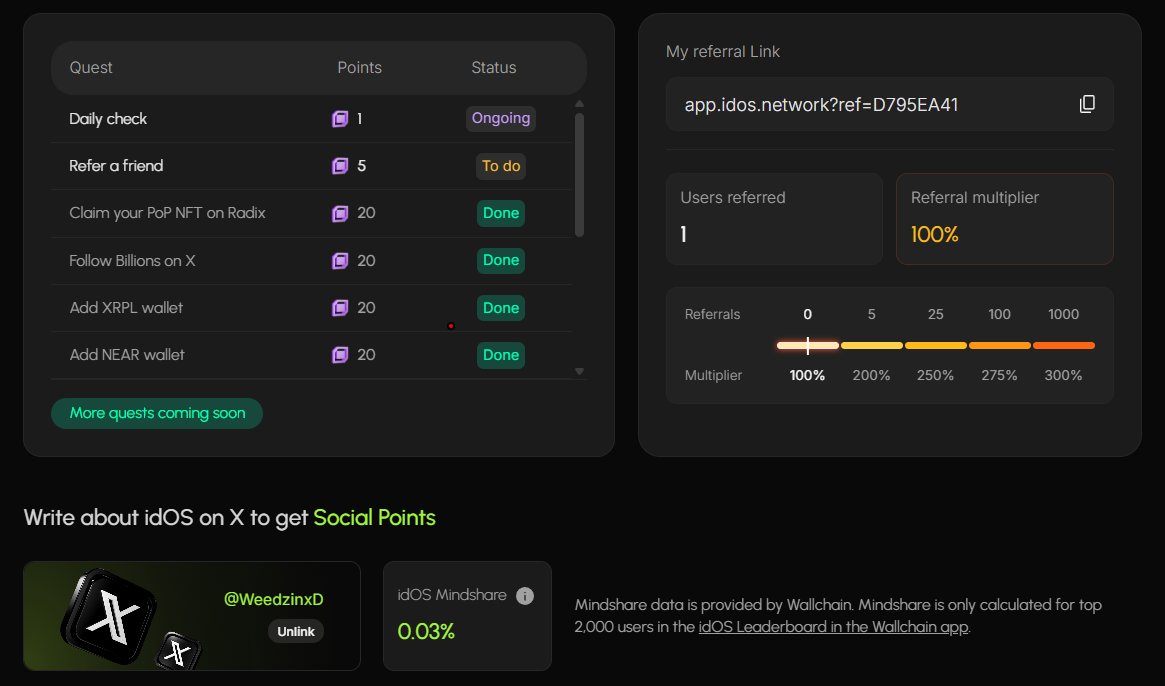1165x686 pixels.
Task: Click the points cube icon in Claim your PoP NFT row
Action: 340,213
